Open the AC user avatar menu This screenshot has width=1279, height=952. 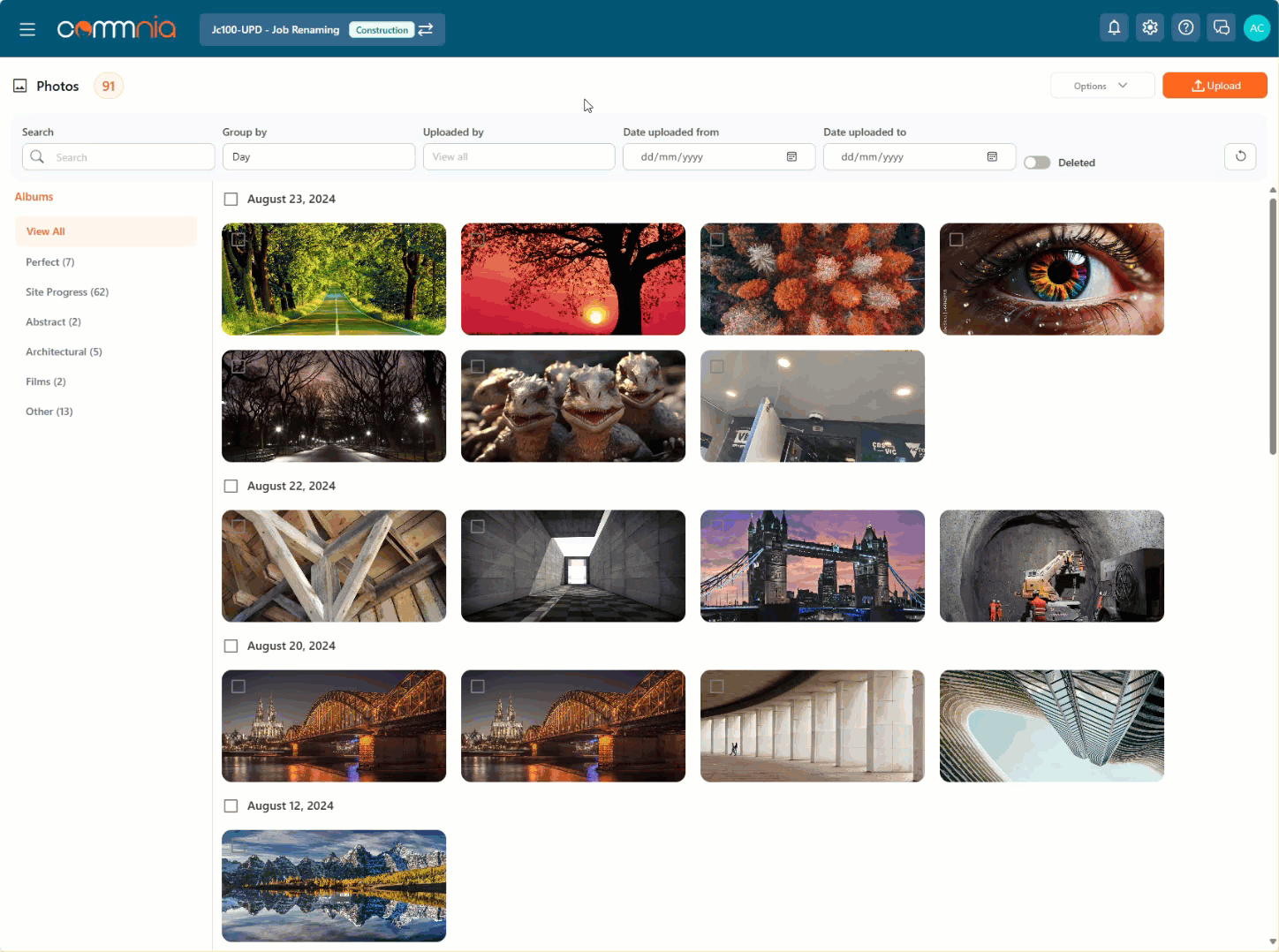[1256, 28]
